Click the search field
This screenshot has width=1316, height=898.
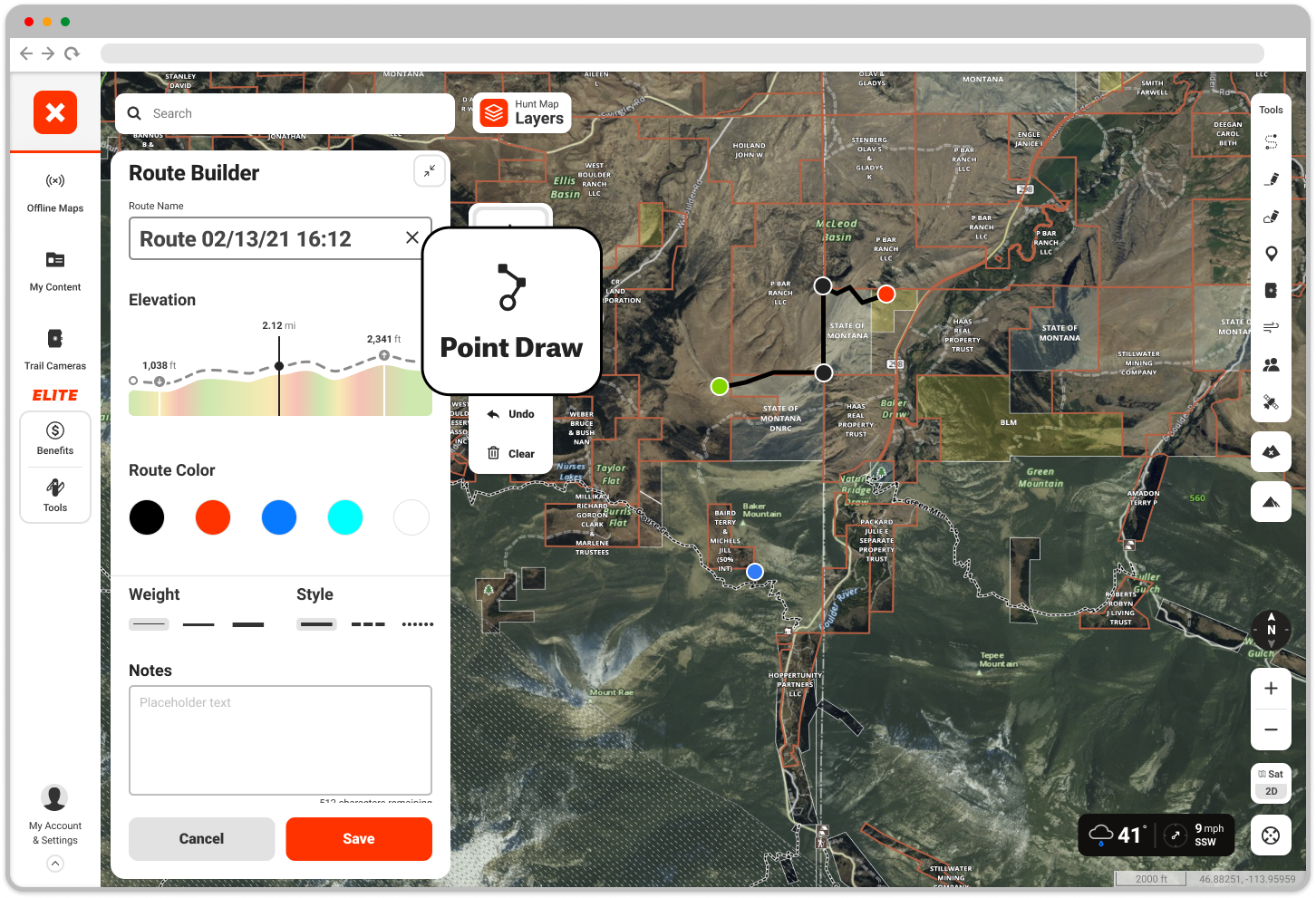pyautogui.click(x=285, y=113)
